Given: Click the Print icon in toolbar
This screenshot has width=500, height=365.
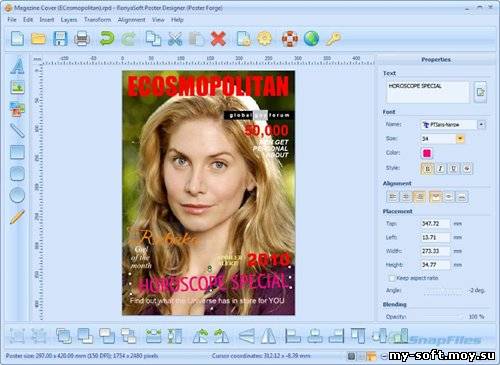Looking at the screenshot, I should pyautogui.click(x=82, y=39).
